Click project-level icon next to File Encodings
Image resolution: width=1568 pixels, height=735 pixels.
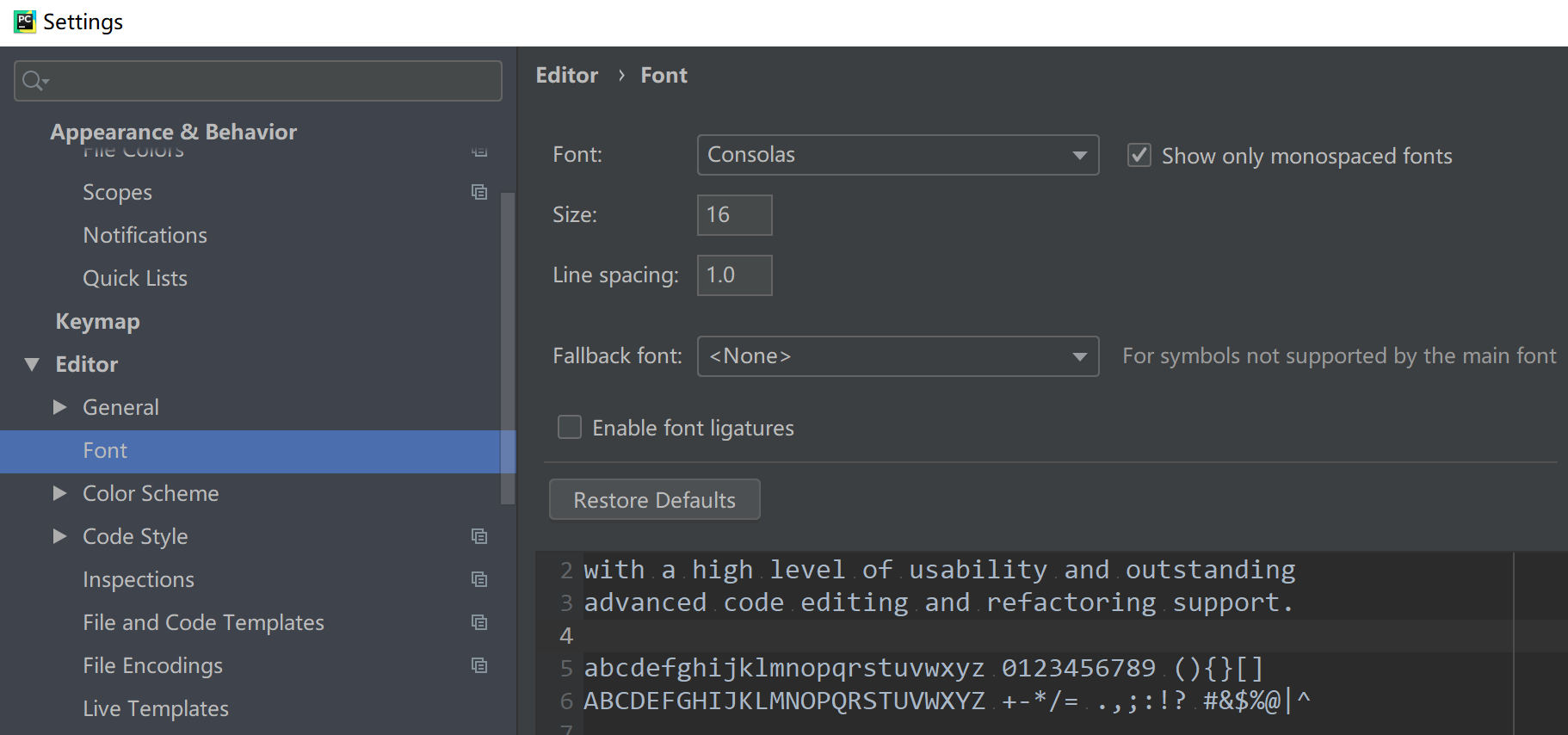point(479,665)
